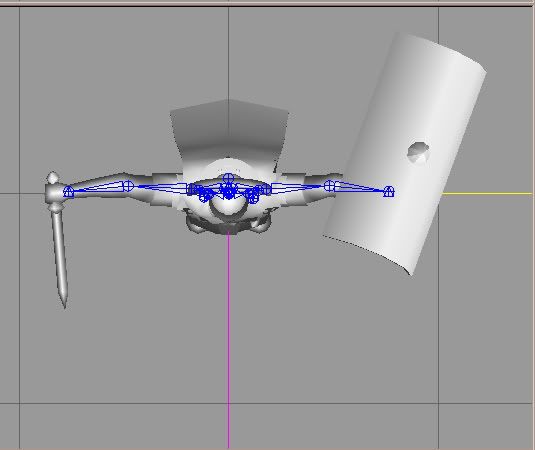Pick the elbow joint on the shield arm

coord(329,186)
